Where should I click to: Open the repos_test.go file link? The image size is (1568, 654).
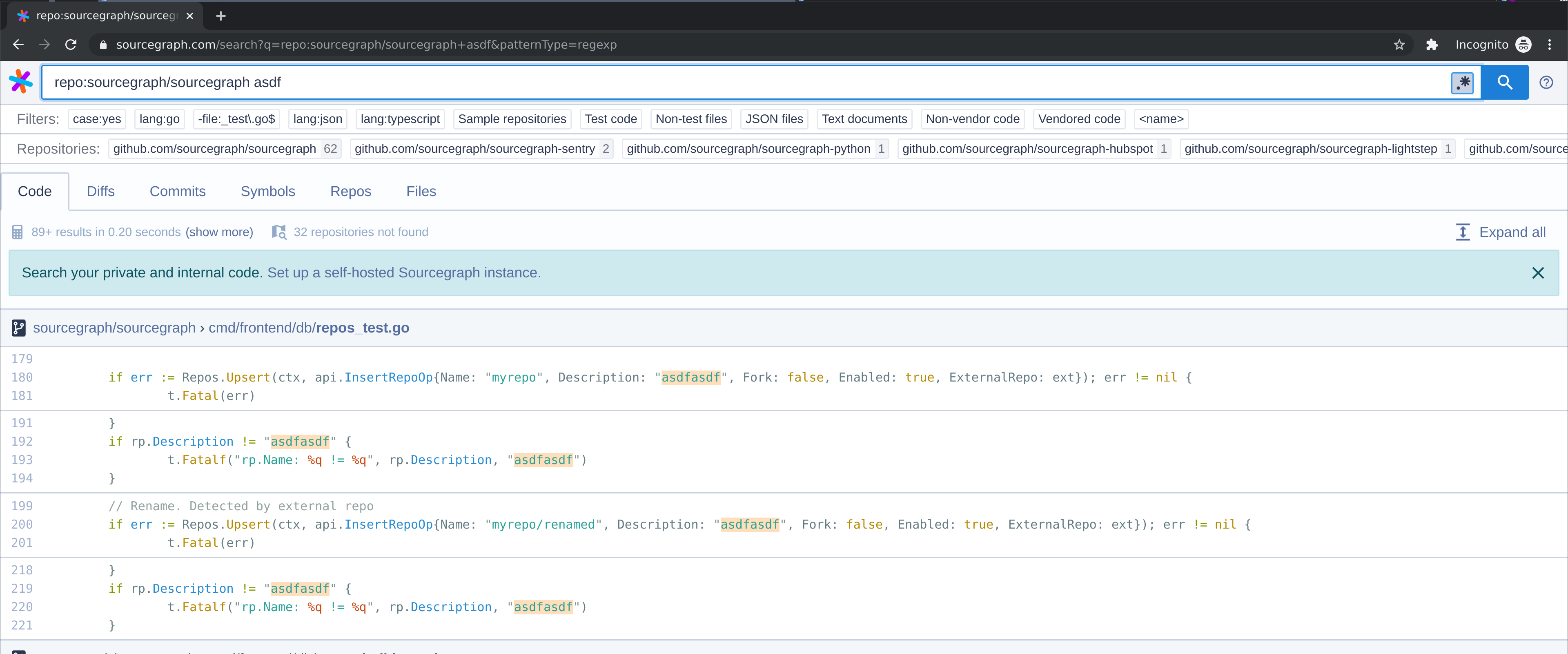point(362,328)
